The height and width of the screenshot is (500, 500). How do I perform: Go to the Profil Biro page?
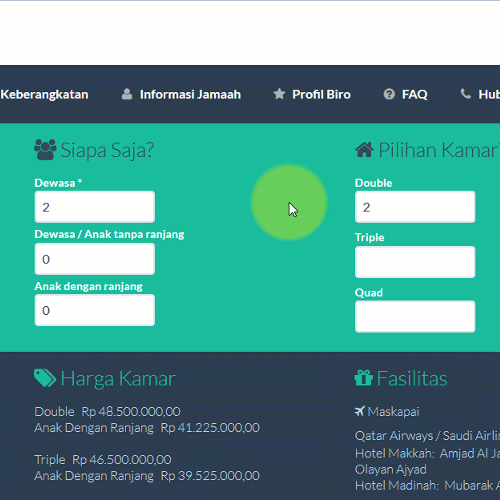pyautogui.click(x=321, y=94)
